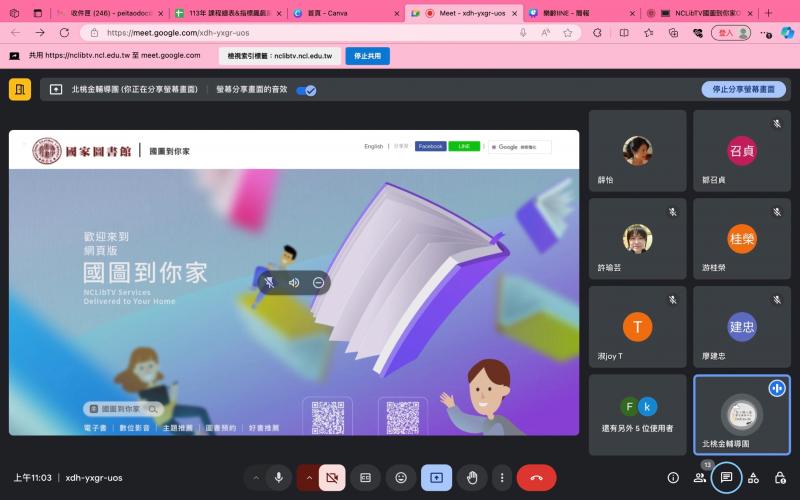800x500 pixels.
Task: Click the present screen button in the bottom bar
Action: (436, 478)
